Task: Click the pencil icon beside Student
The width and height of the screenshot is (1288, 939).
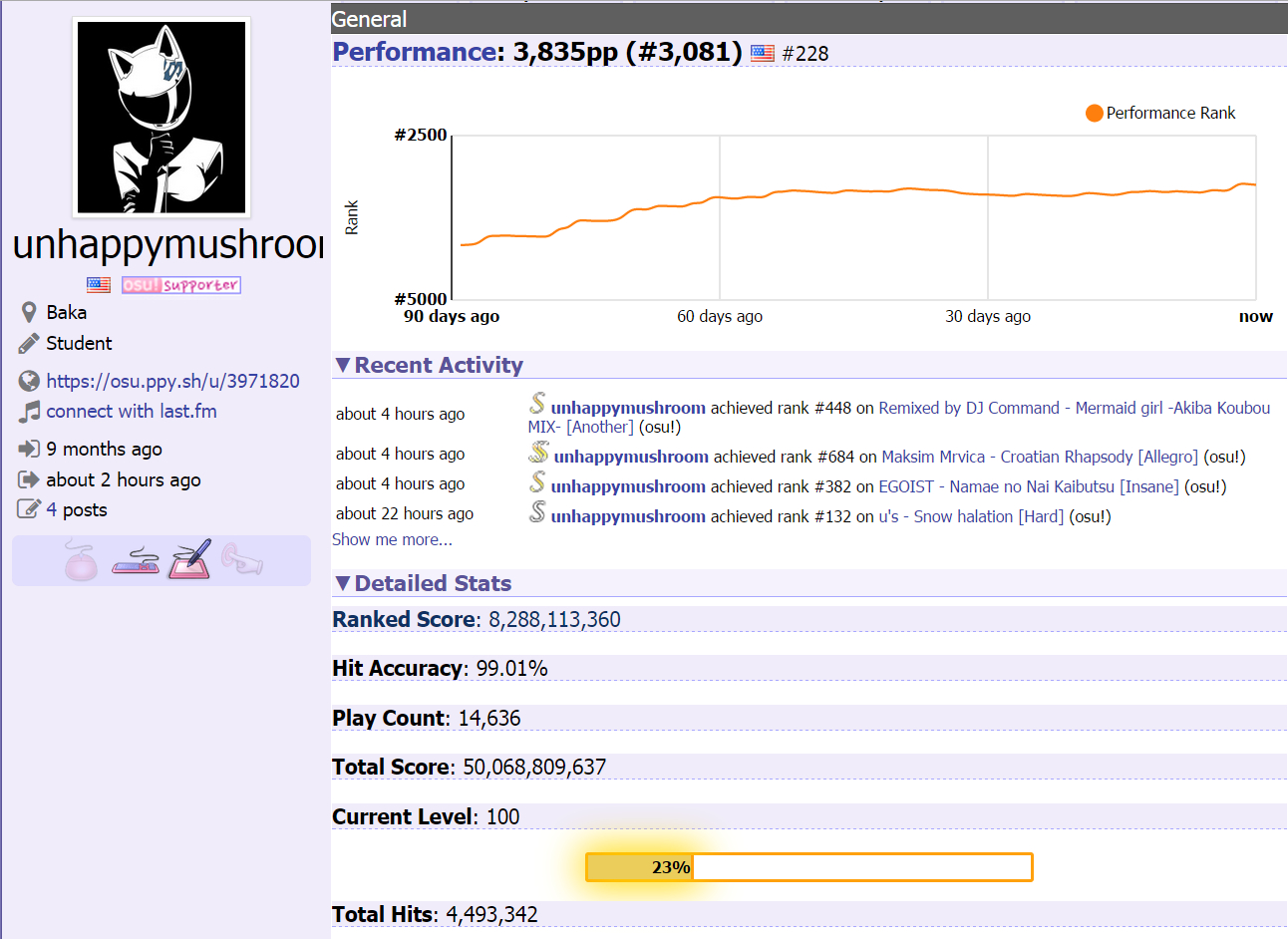Action: click(29, 344)
